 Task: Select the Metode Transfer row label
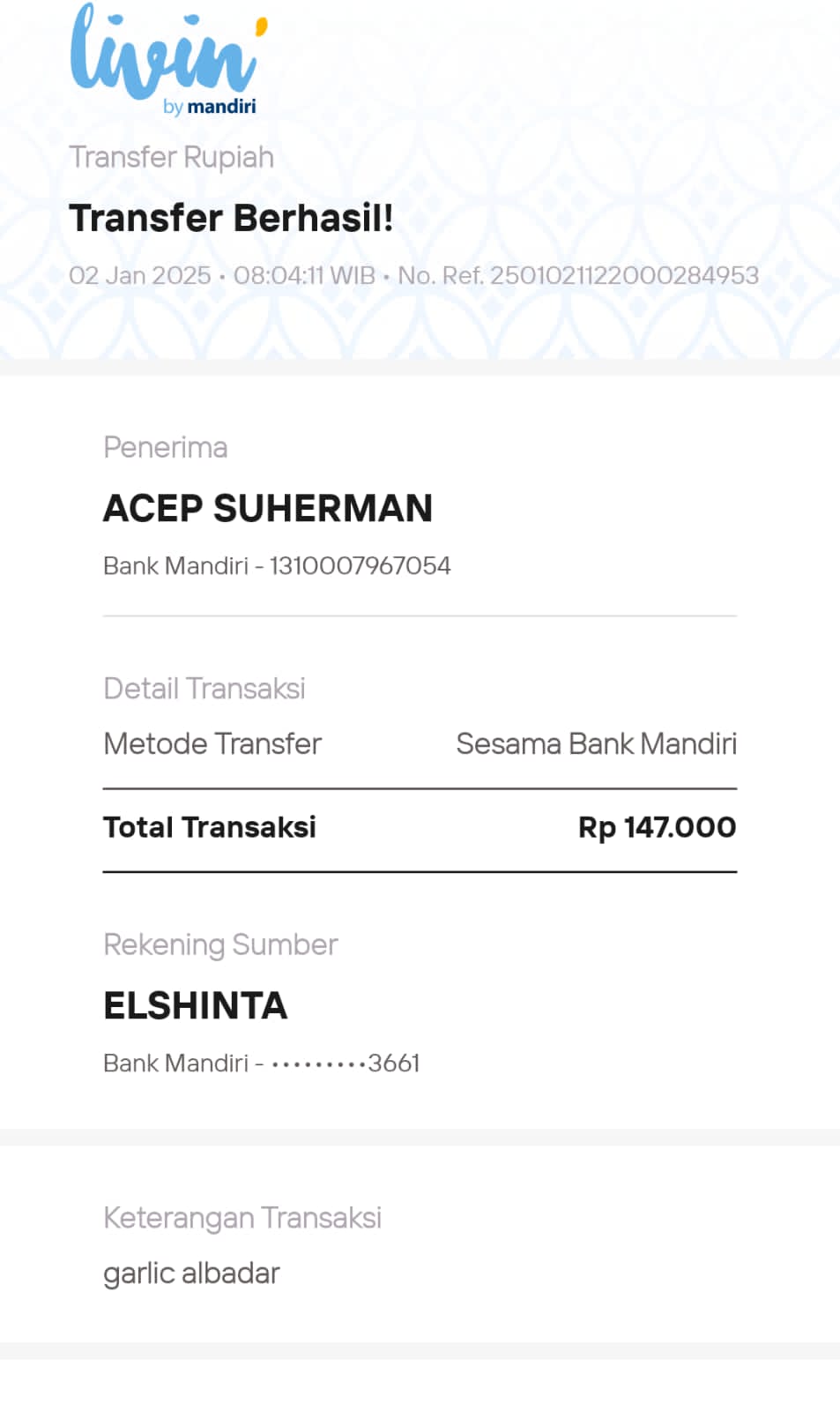(212, 743)
